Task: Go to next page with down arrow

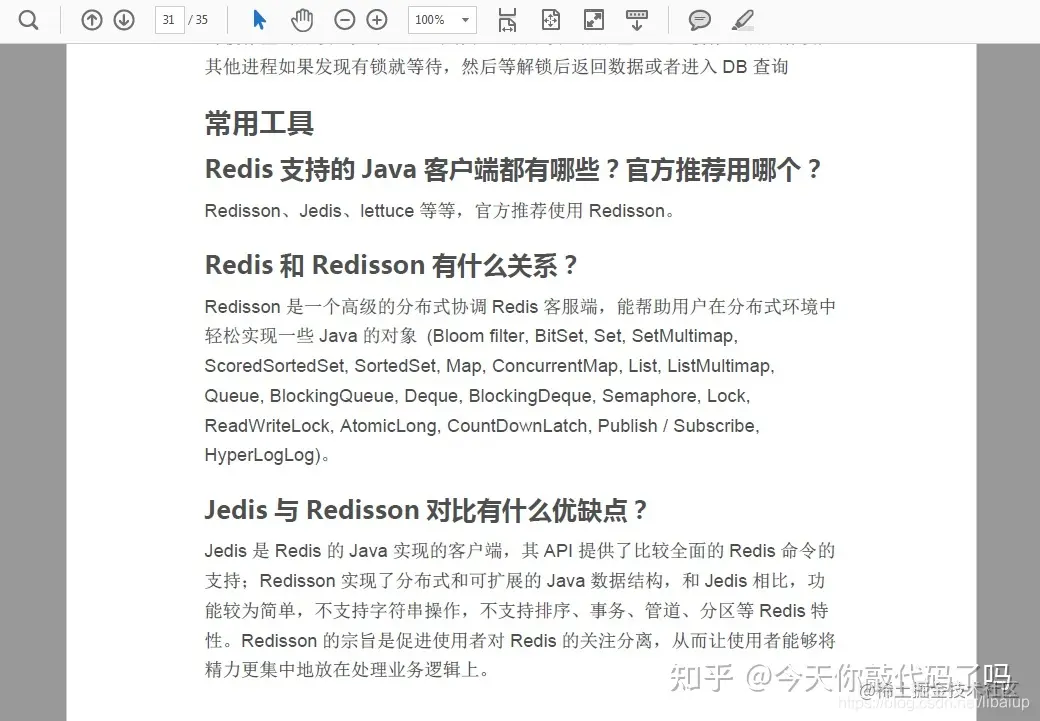Action: (x=124, y=21)
